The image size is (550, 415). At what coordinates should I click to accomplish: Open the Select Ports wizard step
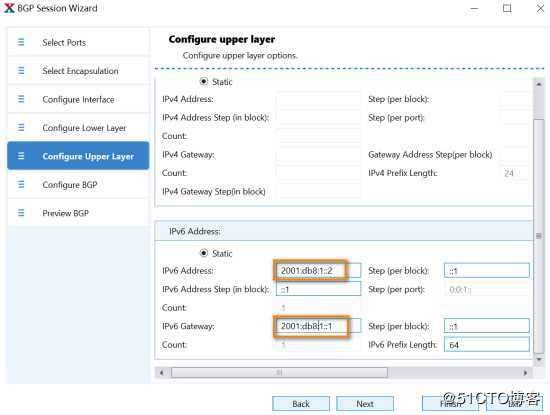[x=78, y=42]
